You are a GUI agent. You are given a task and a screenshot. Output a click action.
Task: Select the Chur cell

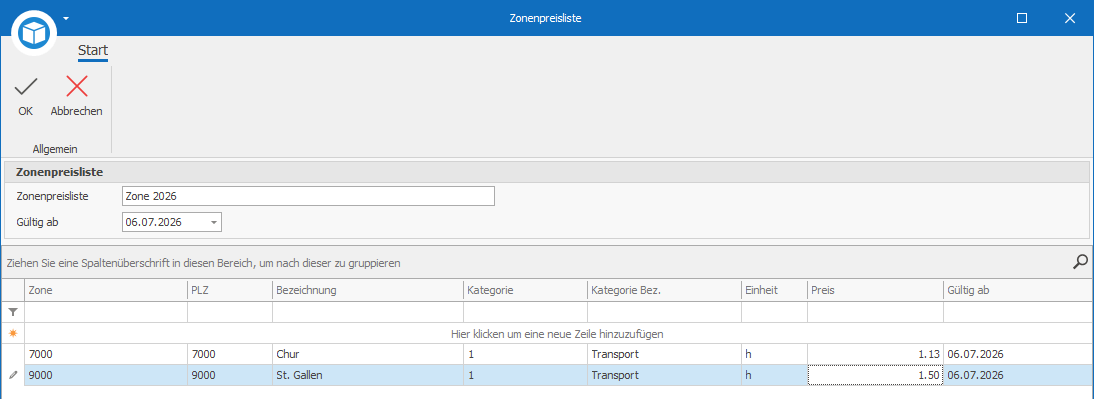[x=368, y=354]
